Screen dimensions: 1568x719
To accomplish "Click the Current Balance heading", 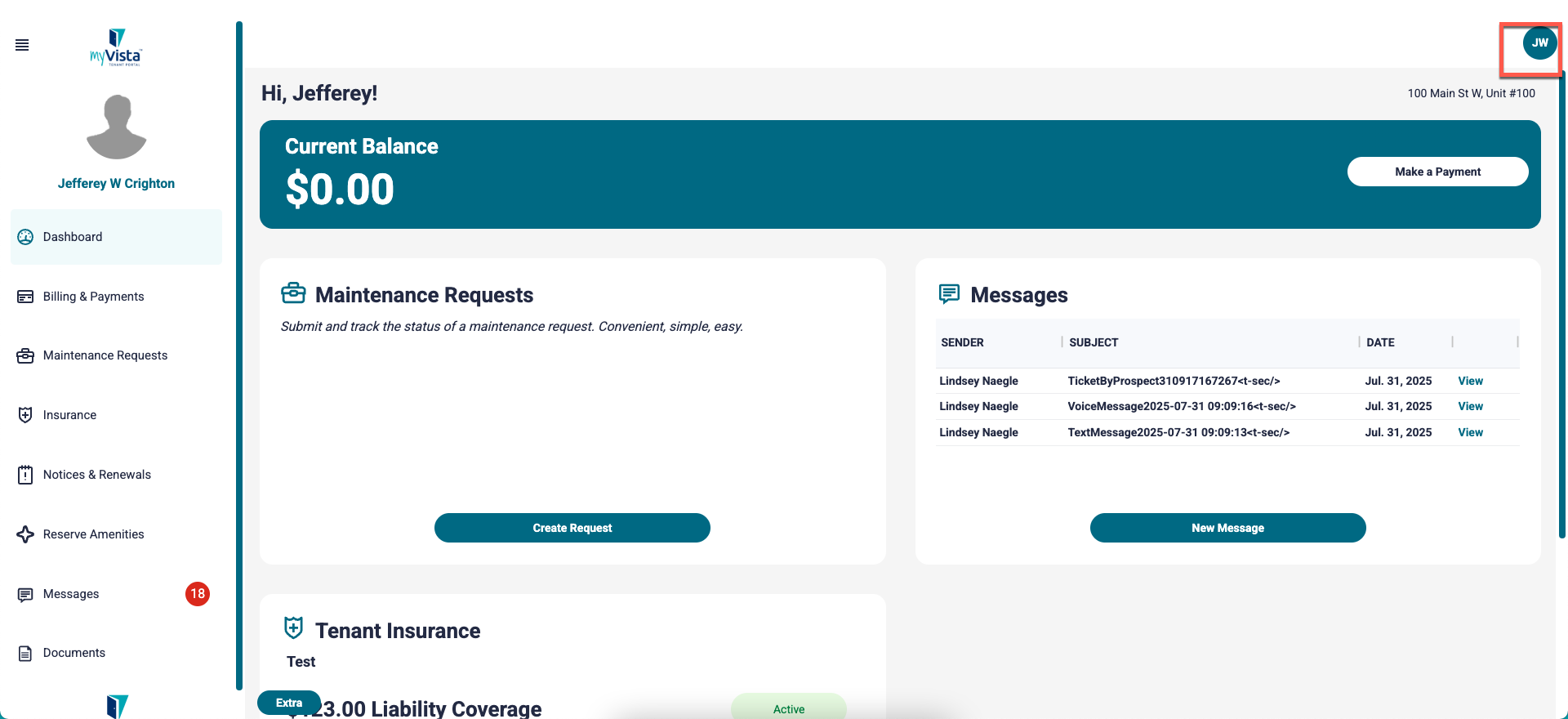I will coord(362,146).
